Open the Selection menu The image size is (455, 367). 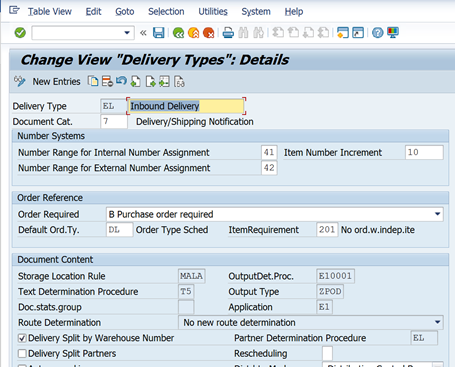click(x=166, y=11)
